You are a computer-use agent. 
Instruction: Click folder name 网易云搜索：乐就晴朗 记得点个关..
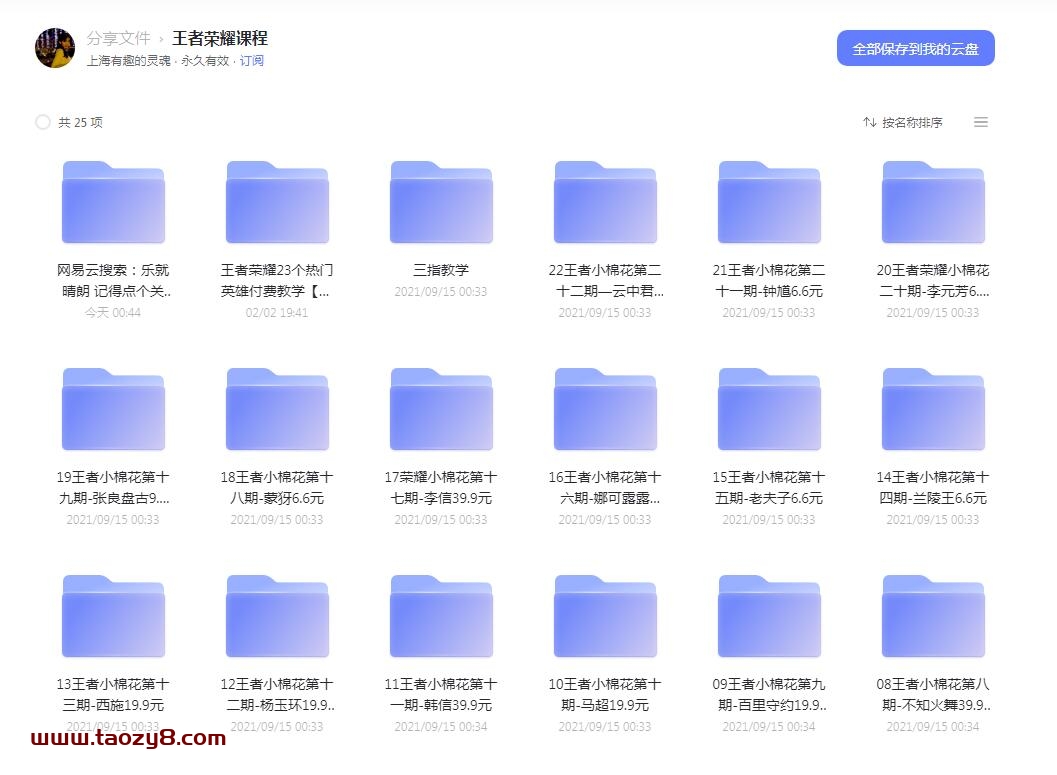[x=113, y=280]
